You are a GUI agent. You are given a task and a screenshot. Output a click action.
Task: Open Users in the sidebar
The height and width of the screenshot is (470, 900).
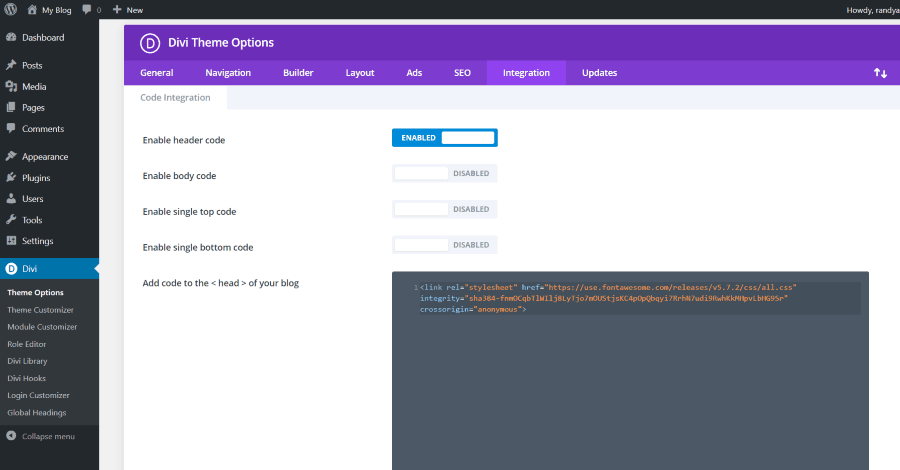click(x=33, y=199)
